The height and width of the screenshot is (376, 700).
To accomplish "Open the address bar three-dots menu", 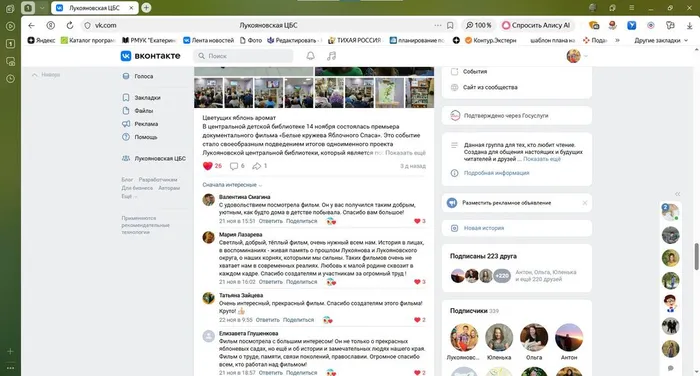I will [438, 25].
